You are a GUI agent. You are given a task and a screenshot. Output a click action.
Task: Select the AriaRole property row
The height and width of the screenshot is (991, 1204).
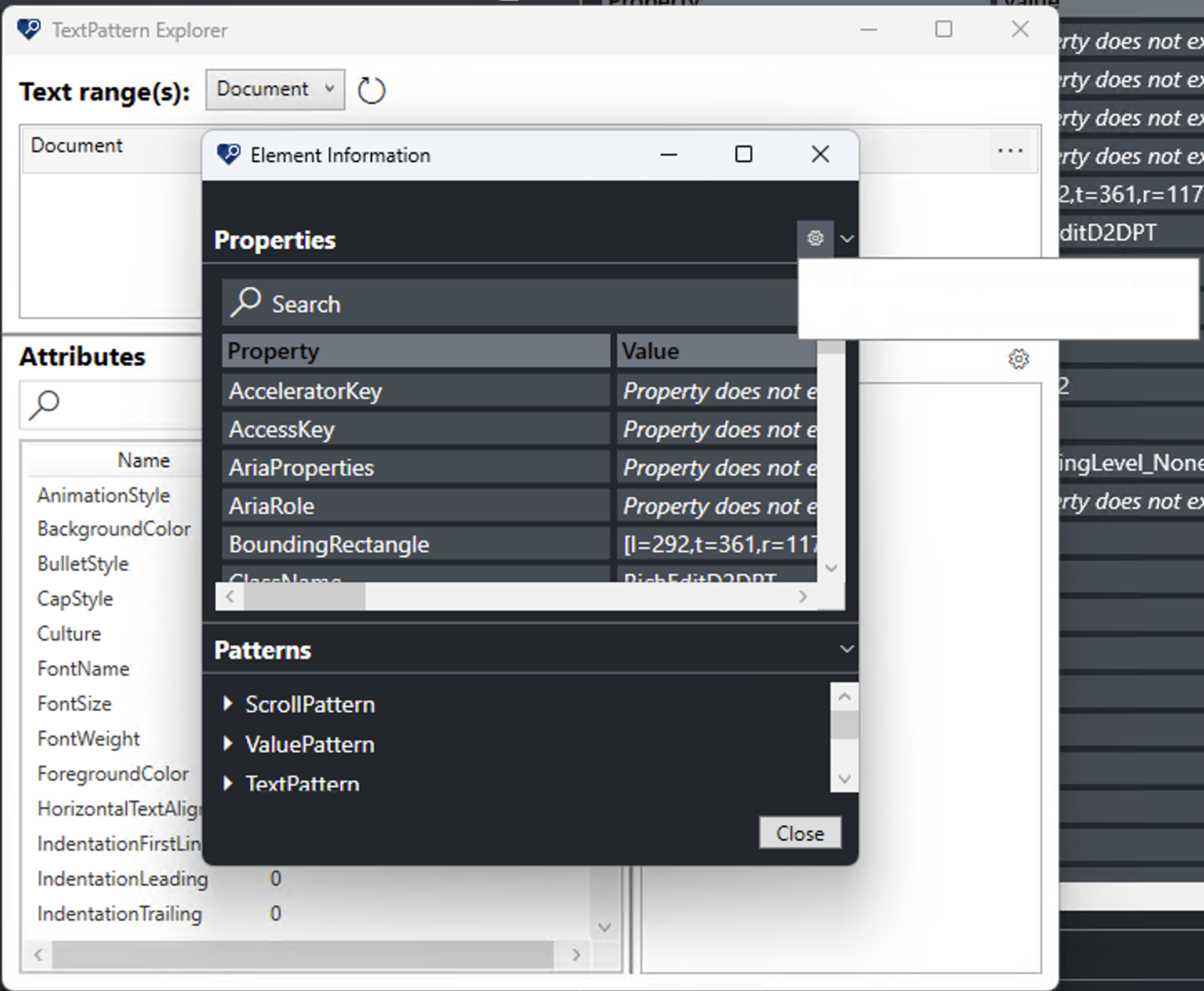416,505
